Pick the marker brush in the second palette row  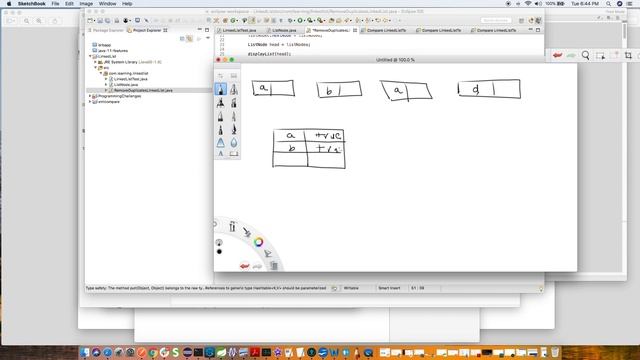[x=220, y=103]
